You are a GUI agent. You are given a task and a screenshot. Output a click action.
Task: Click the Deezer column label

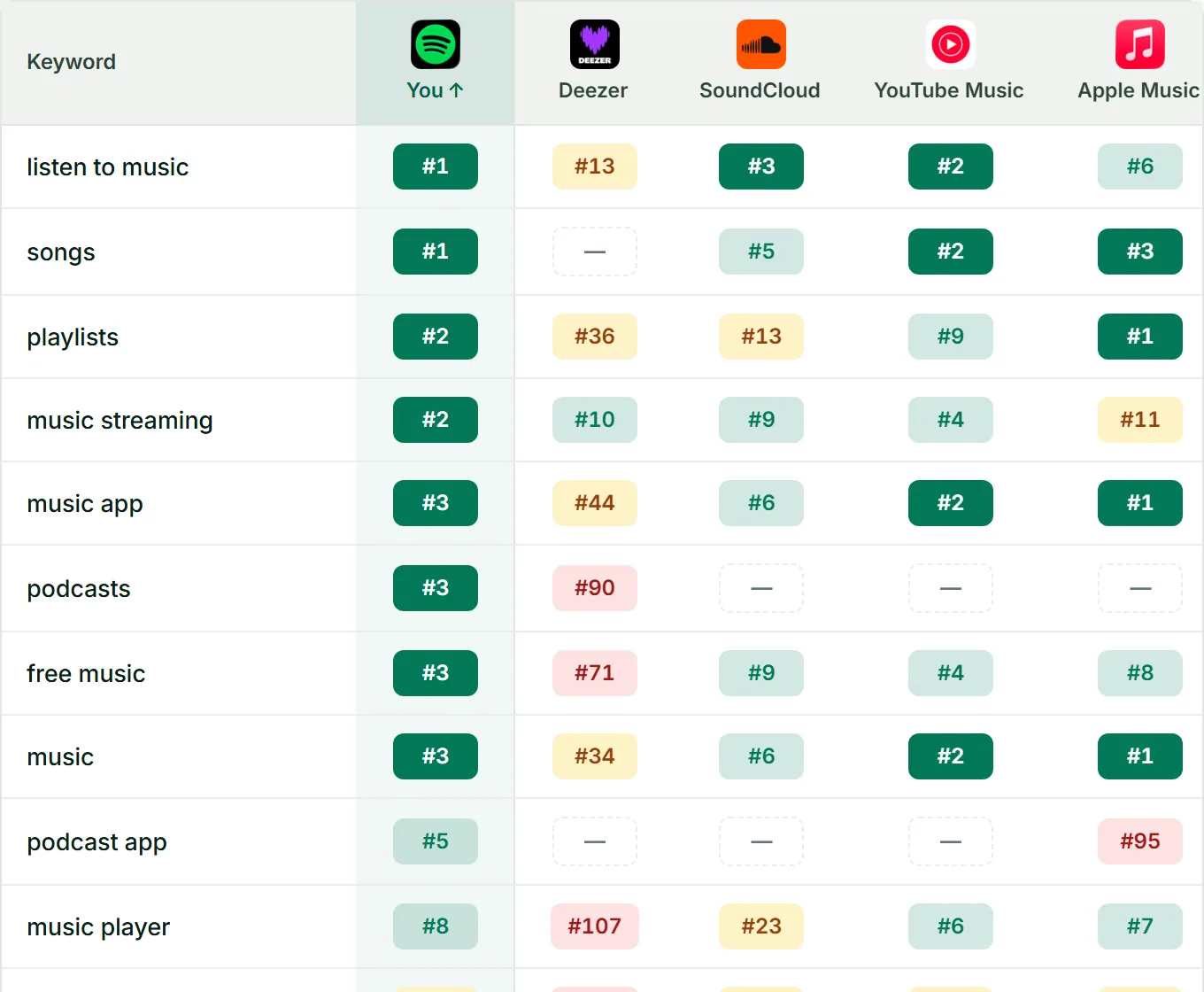(x=593, y=90)
